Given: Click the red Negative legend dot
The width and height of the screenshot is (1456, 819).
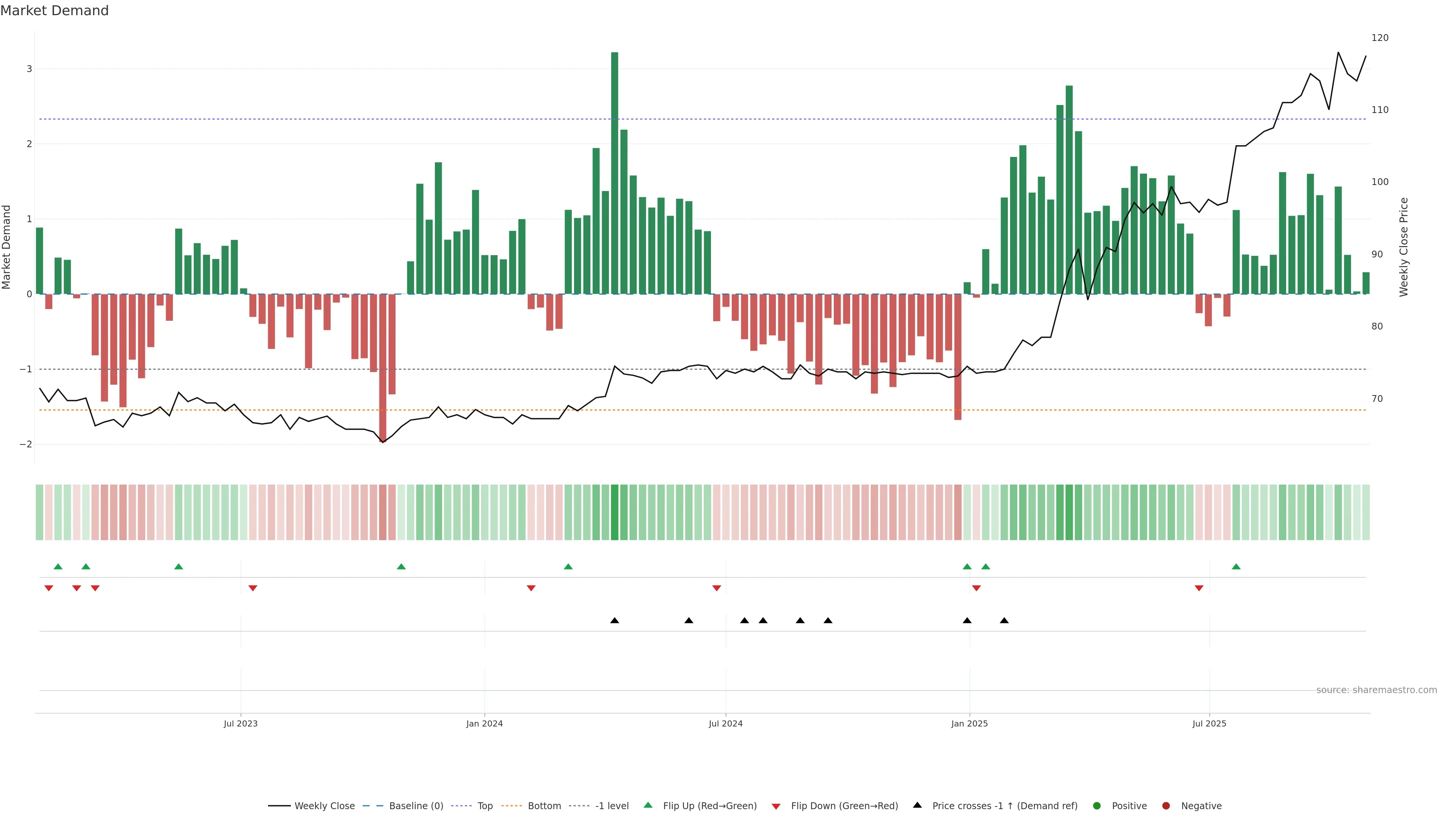Looking at the screenshot, I should click(1166, 806).
